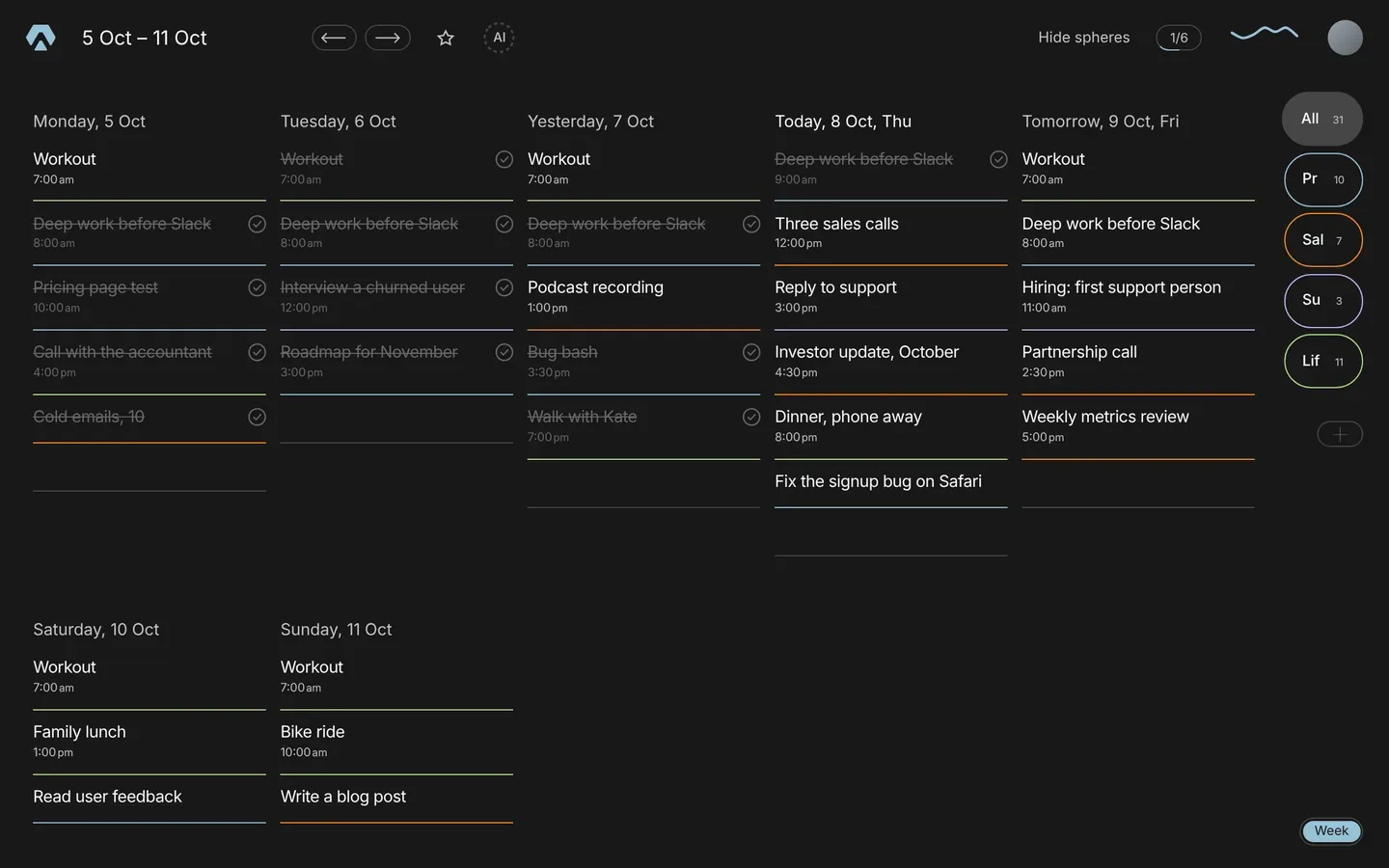The image size is (1389, 868).
Task: Open the AI assistant circle icon
Action: tap(499, 38)
